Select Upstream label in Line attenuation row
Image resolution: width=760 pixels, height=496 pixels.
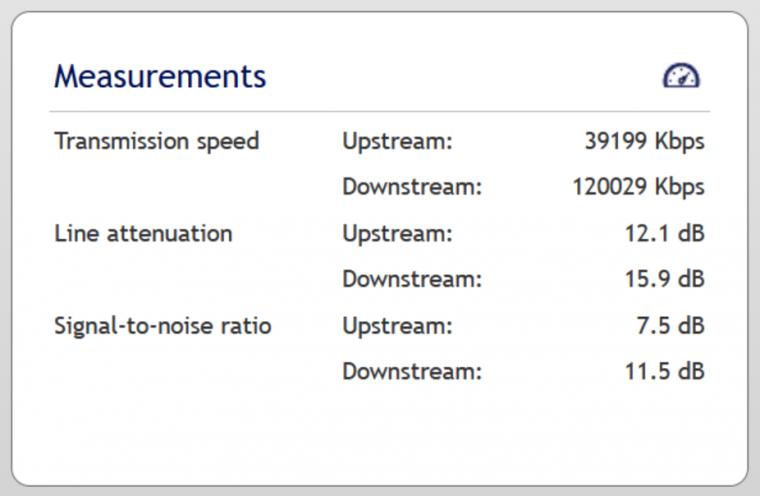397,234
